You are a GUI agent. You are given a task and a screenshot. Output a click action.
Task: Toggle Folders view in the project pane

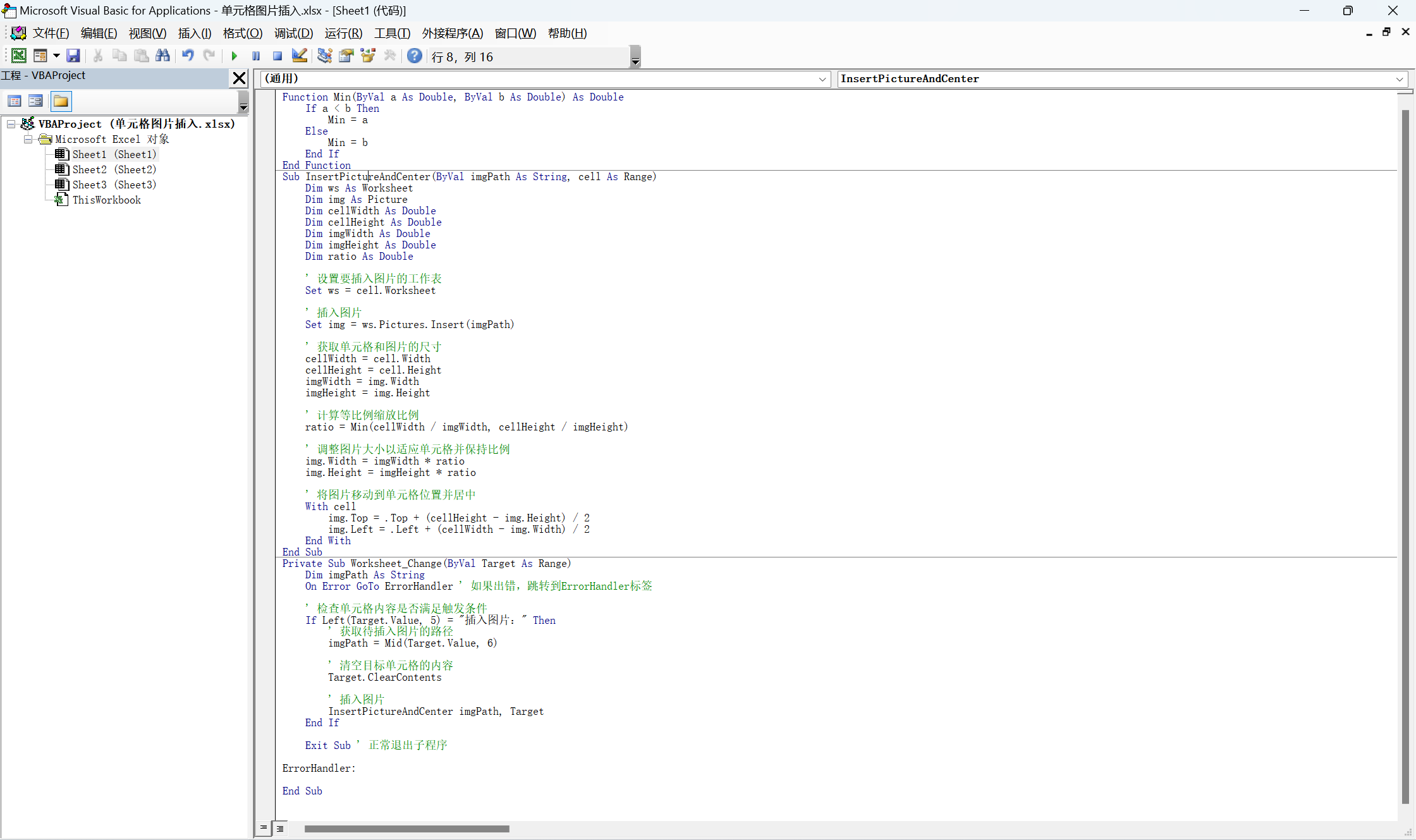click(x=61, y=101)
